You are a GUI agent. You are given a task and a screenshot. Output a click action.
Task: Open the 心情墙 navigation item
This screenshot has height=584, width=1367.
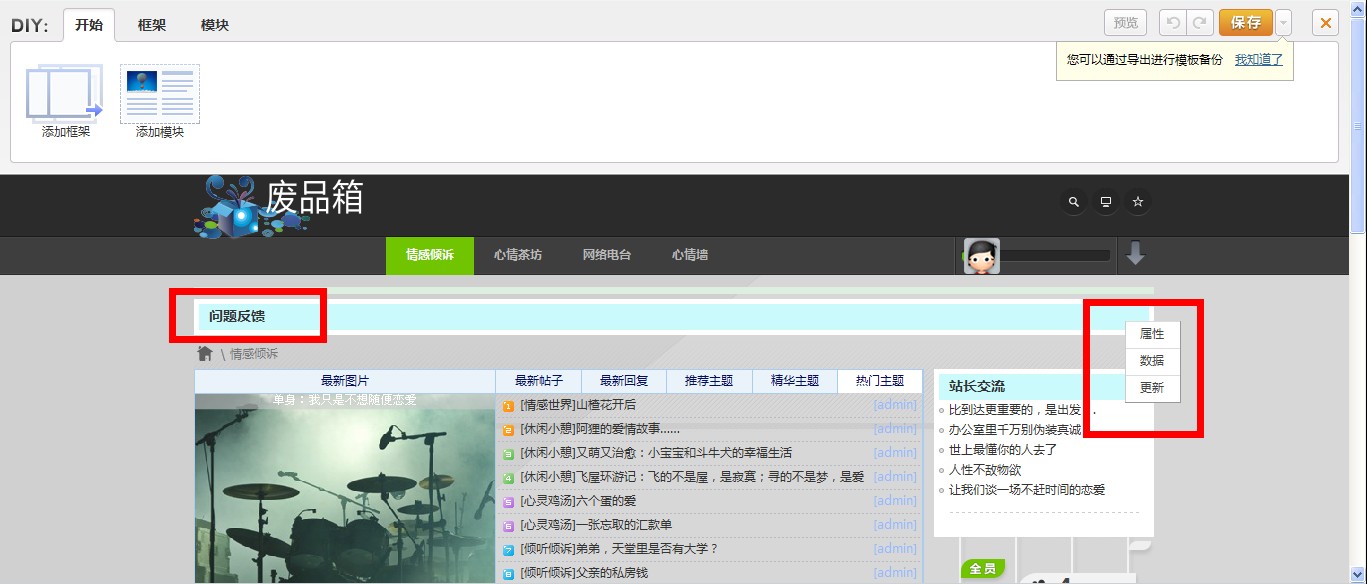(x=690, y=255)
